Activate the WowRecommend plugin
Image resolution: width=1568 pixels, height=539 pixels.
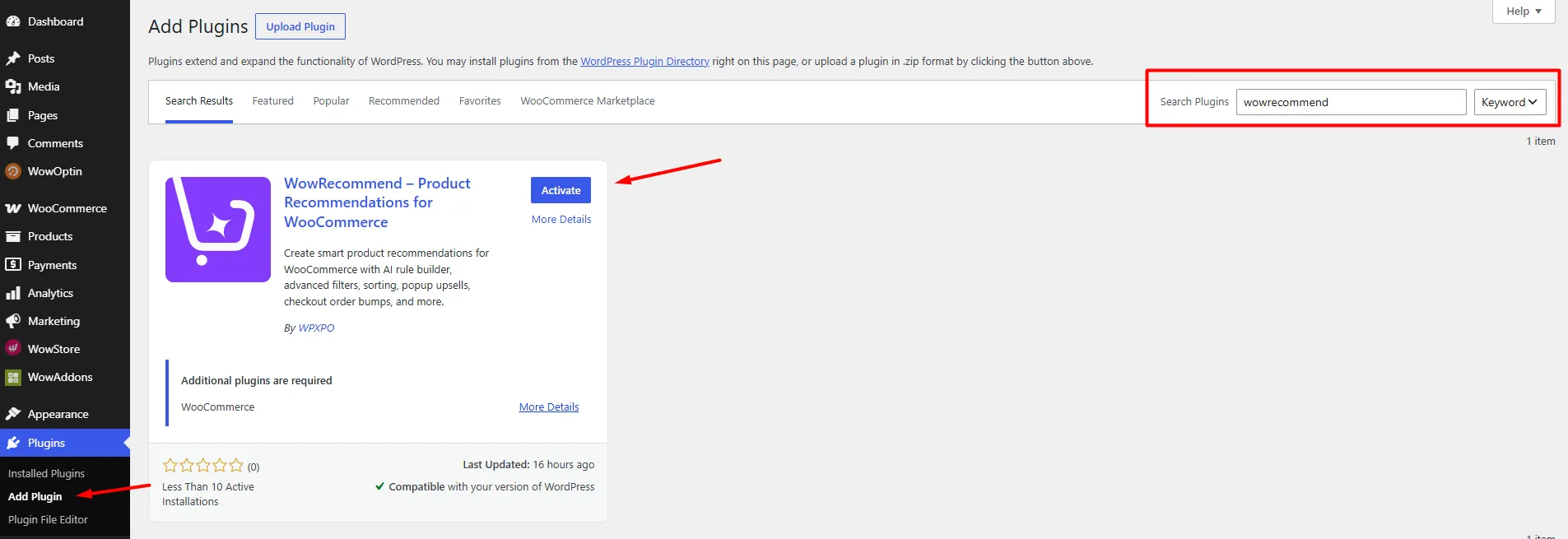click(561, 190)
